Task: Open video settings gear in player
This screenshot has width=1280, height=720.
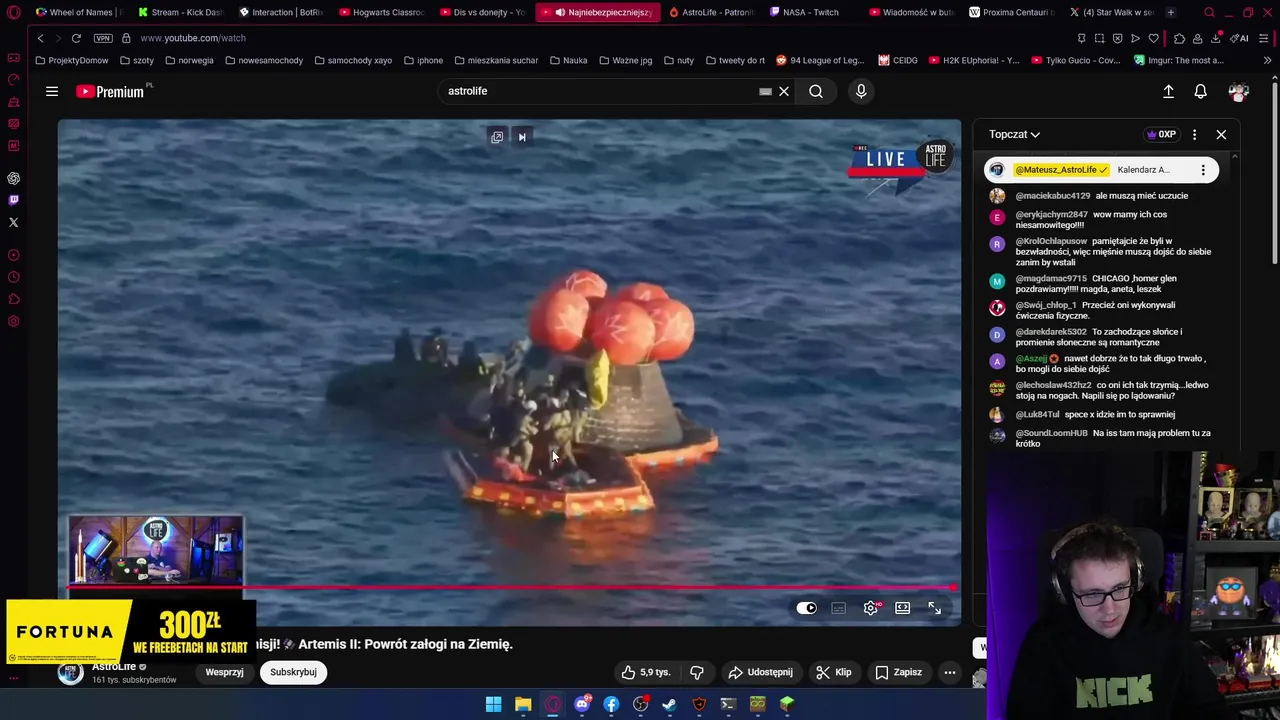Action: pyautogui.click(x=872, y=608)
